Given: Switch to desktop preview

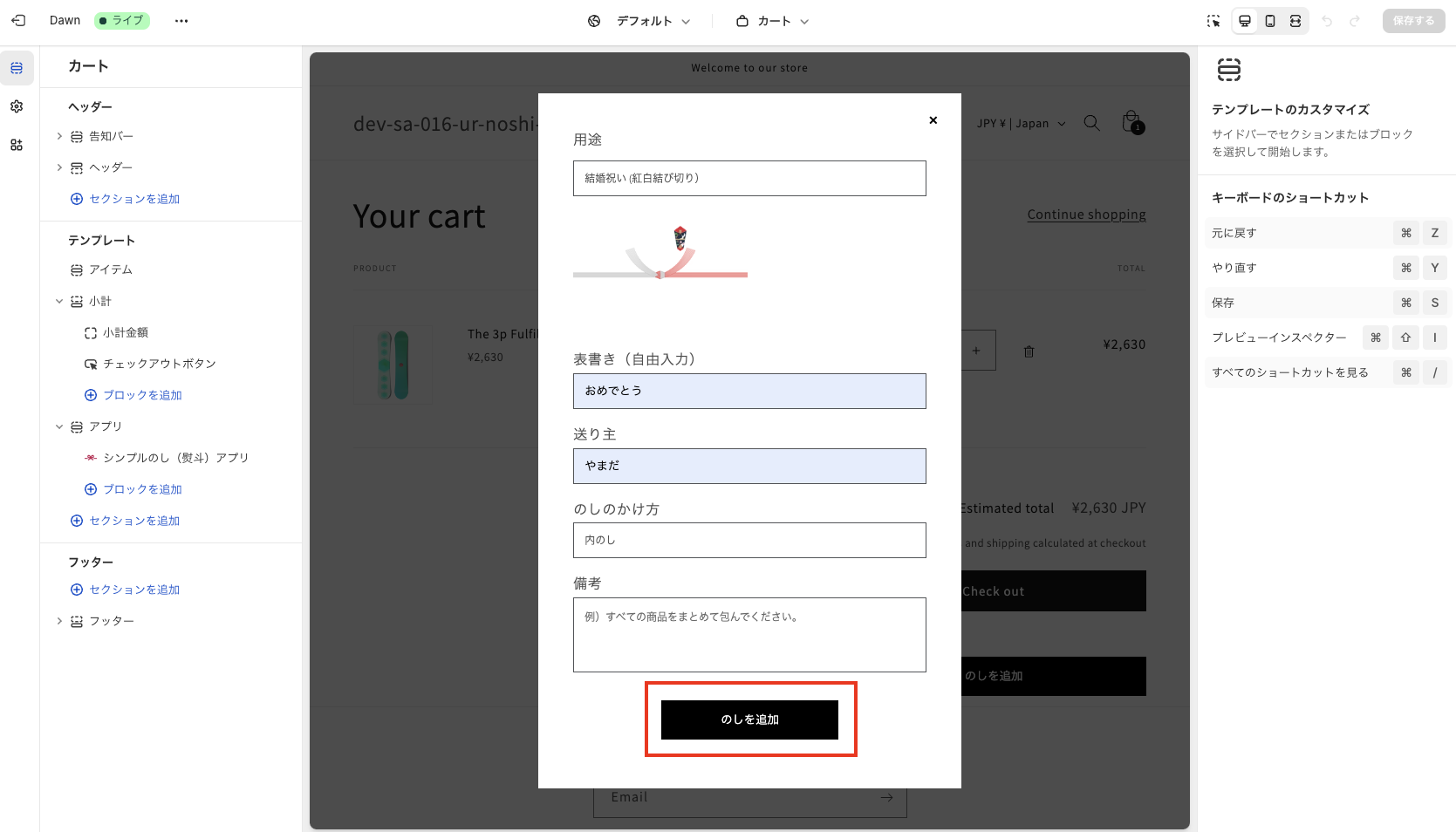Looking at the screenshot, I should (1245, 20).
